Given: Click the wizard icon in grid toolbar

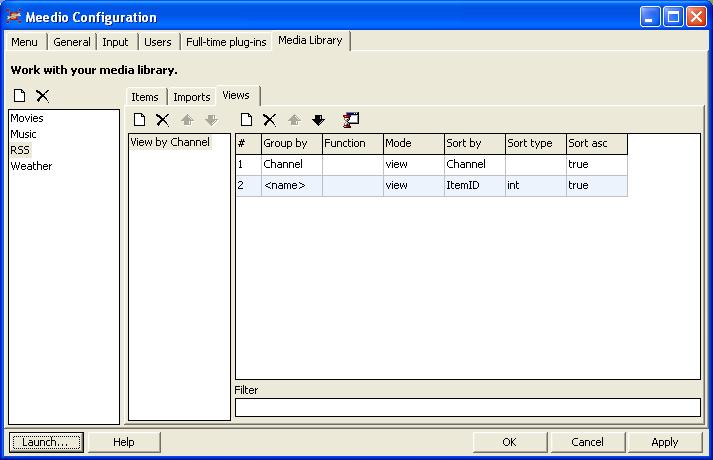Looking at the screenshot, I should click(x=350, y=120).
